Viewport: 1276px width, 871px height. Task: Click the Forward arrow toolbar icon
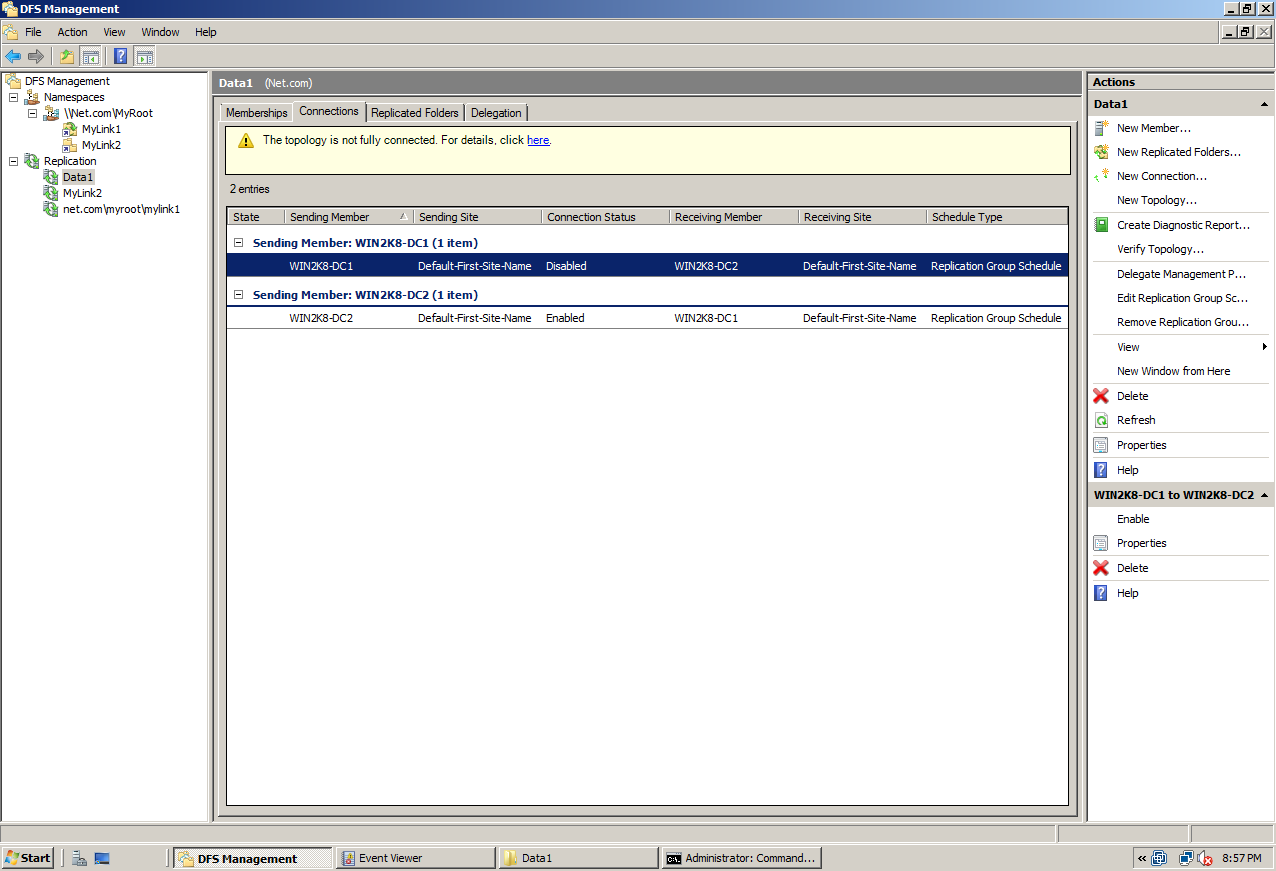pos(36,56)
